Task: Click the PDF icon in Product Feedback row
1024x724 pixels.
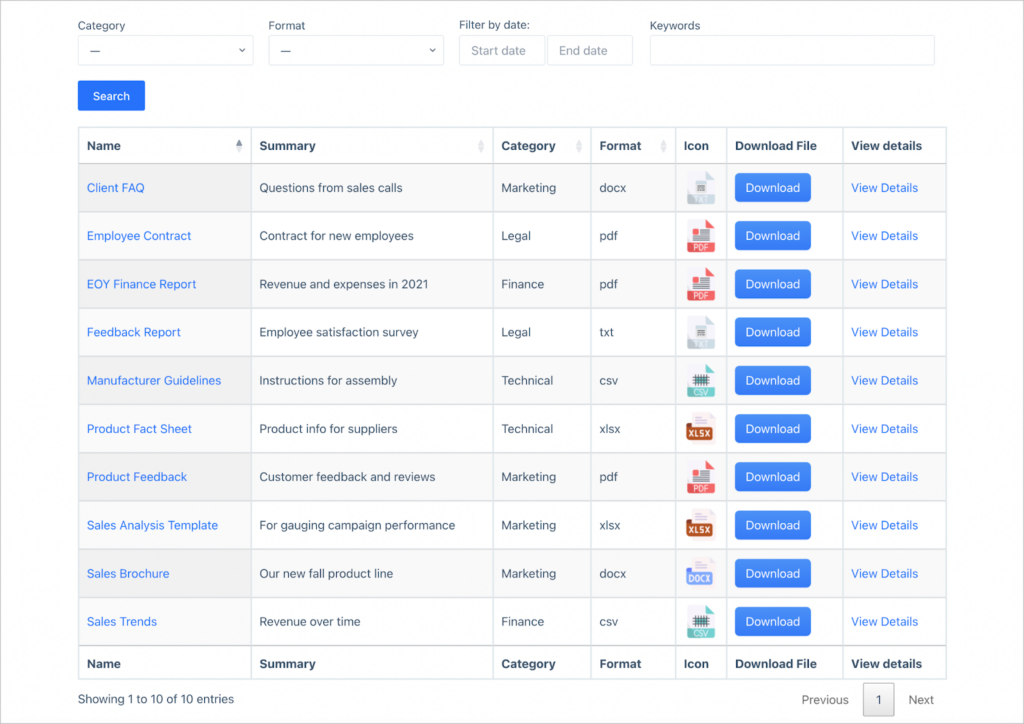Action: [700, 477]
